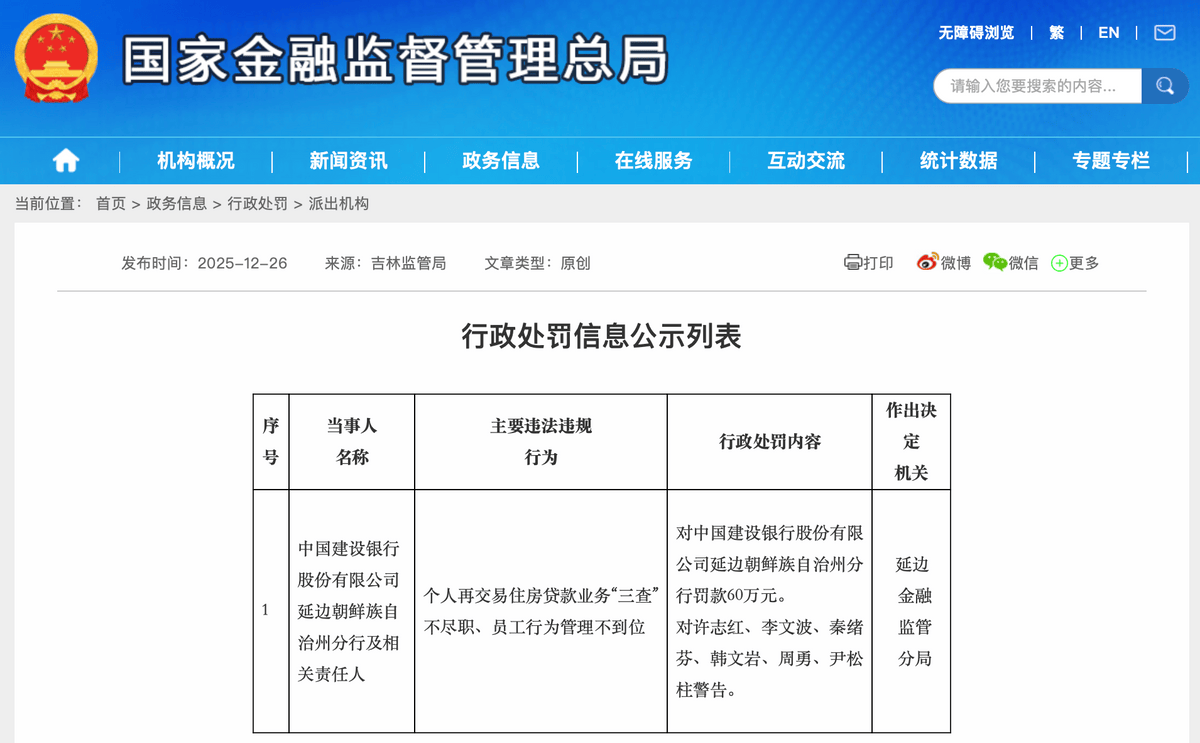The height and width of the screenshot is (743, 1200).
Task: Share via the Weibo icon
Action: (927, 263)
